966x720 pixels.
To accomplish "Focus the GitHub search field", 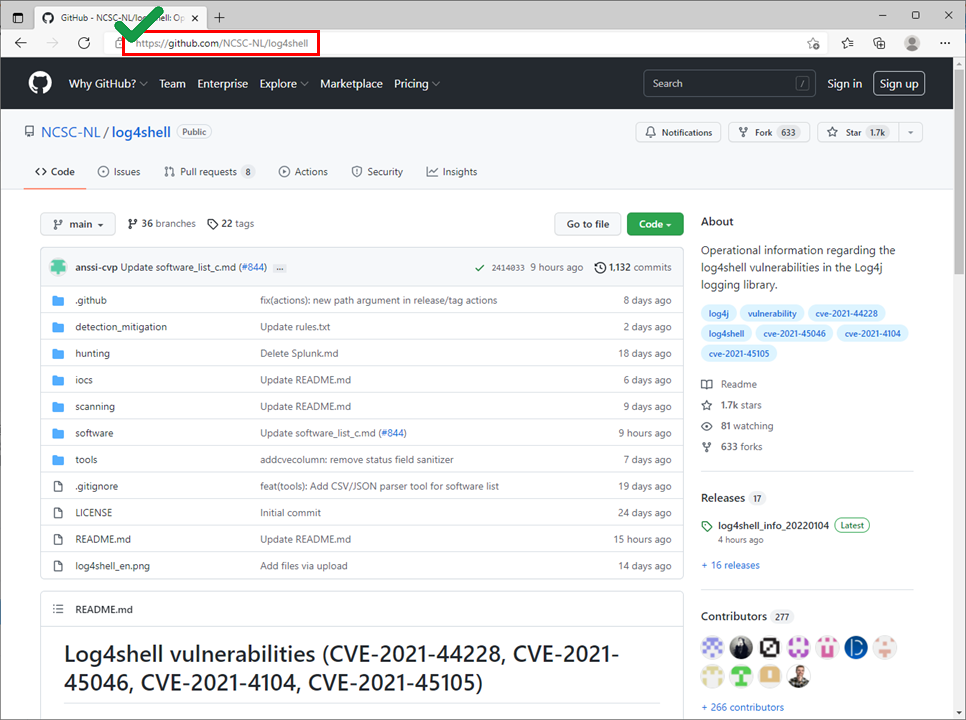I will [x=729, y=83].
